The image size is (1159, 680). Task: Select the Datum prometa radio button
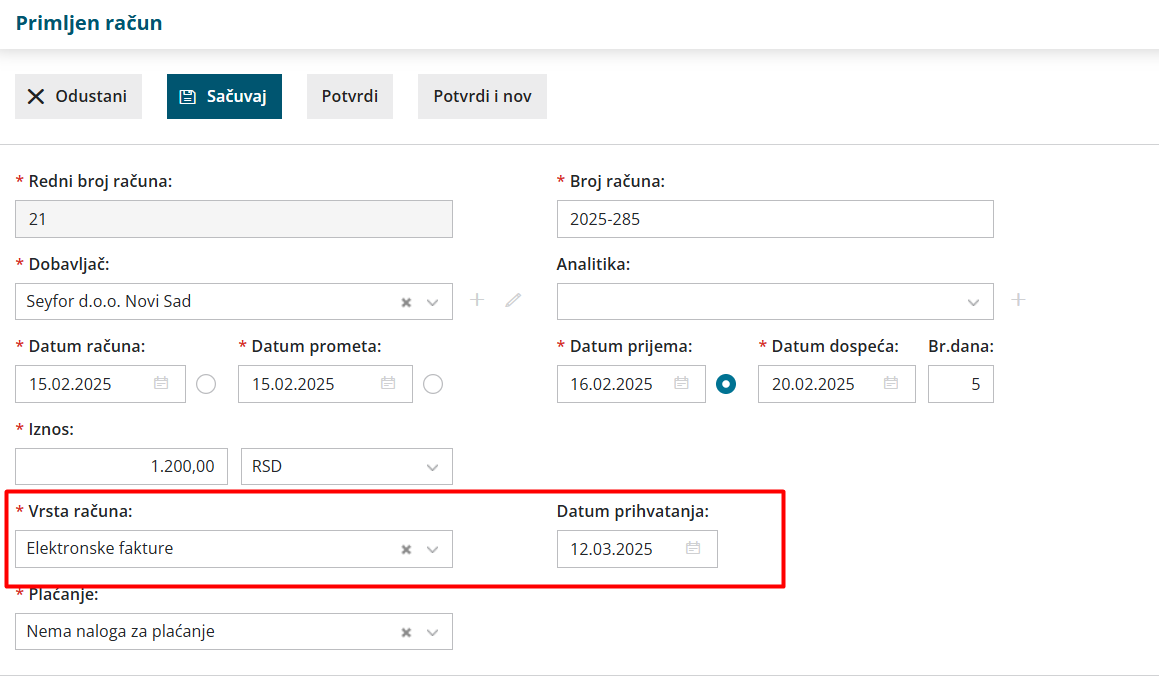[433, 384]
